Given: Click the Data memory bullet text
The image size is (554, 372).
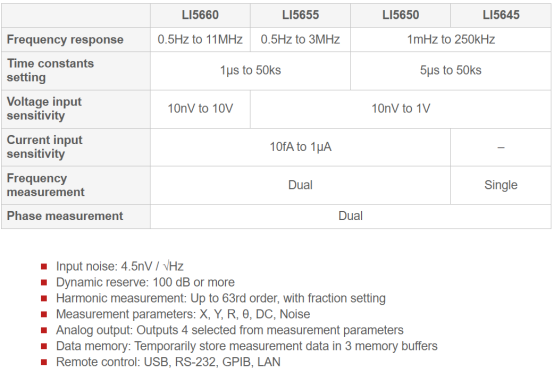Looking at the screenshot, I should [x=247, y=346].
